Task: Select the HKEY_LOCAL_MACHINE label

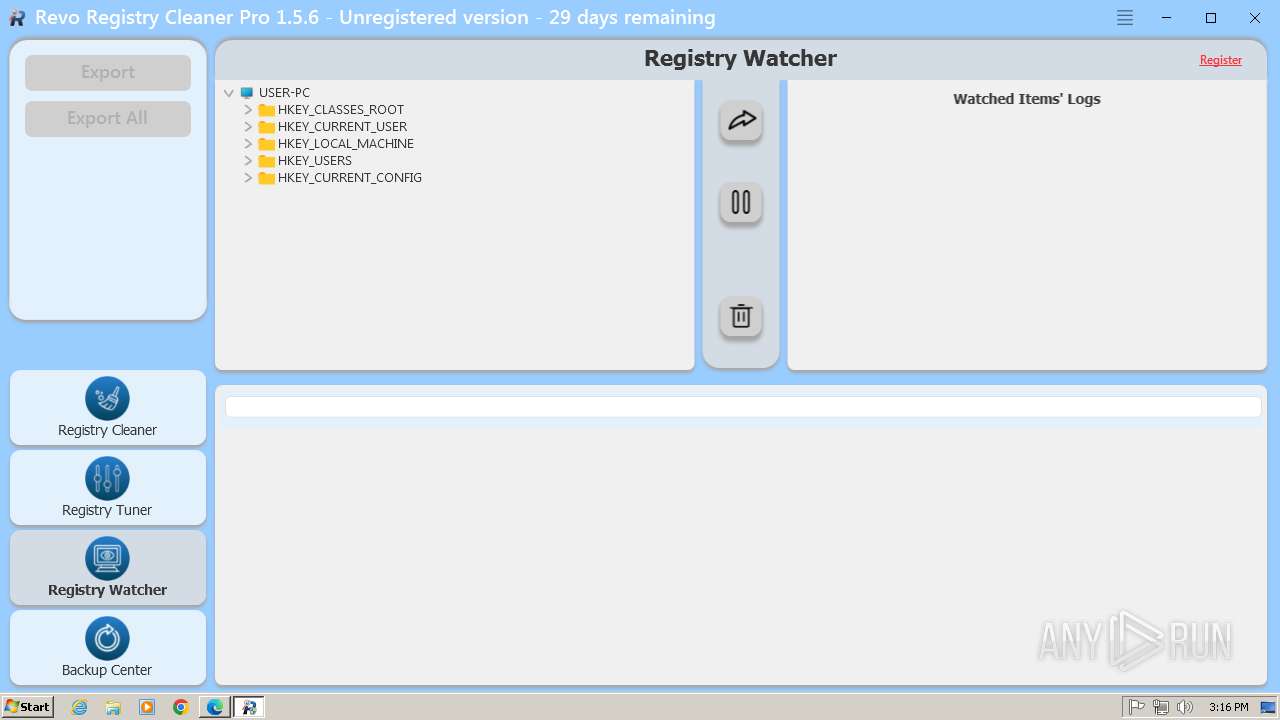Action: 346,144
